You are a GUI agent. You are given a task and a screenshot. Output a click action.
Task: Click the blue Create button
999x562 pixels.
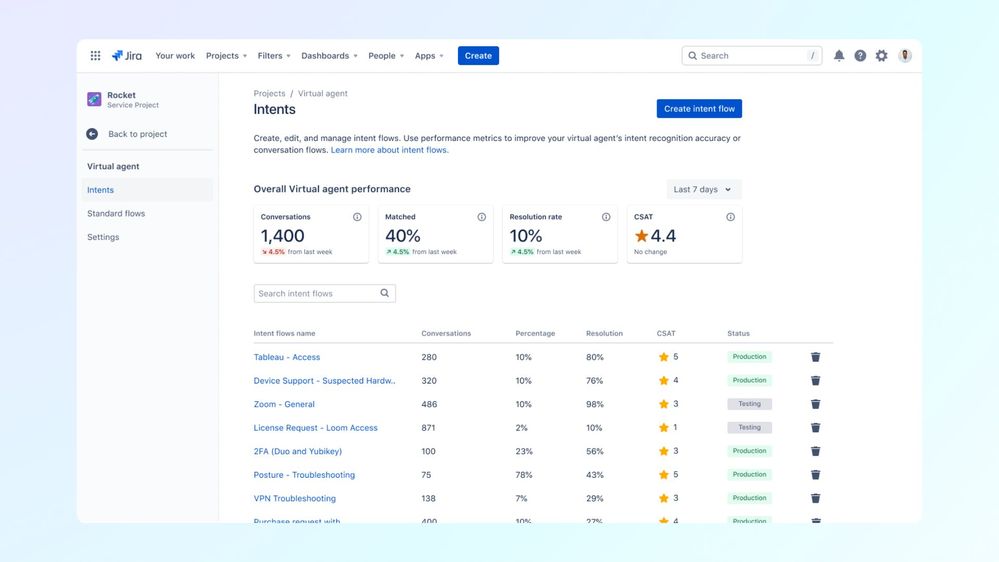(x=478, y=55)
